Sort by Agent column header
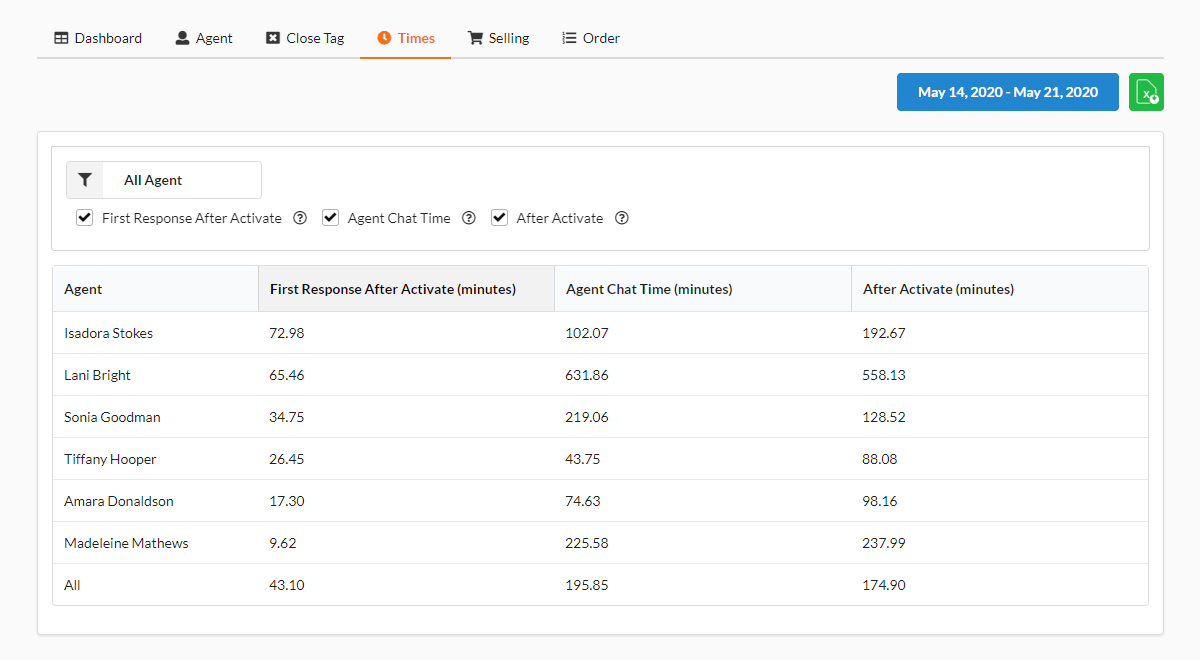 (155, 289)
